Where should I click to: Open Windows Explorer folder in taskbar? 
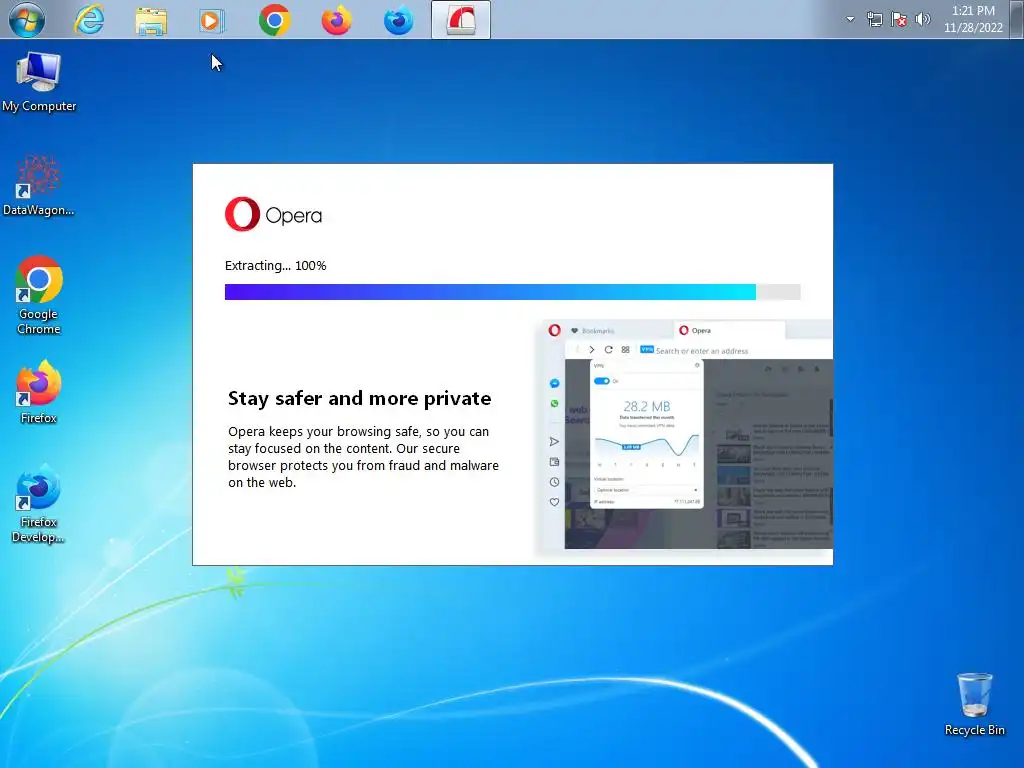click(x=151, y=20)
